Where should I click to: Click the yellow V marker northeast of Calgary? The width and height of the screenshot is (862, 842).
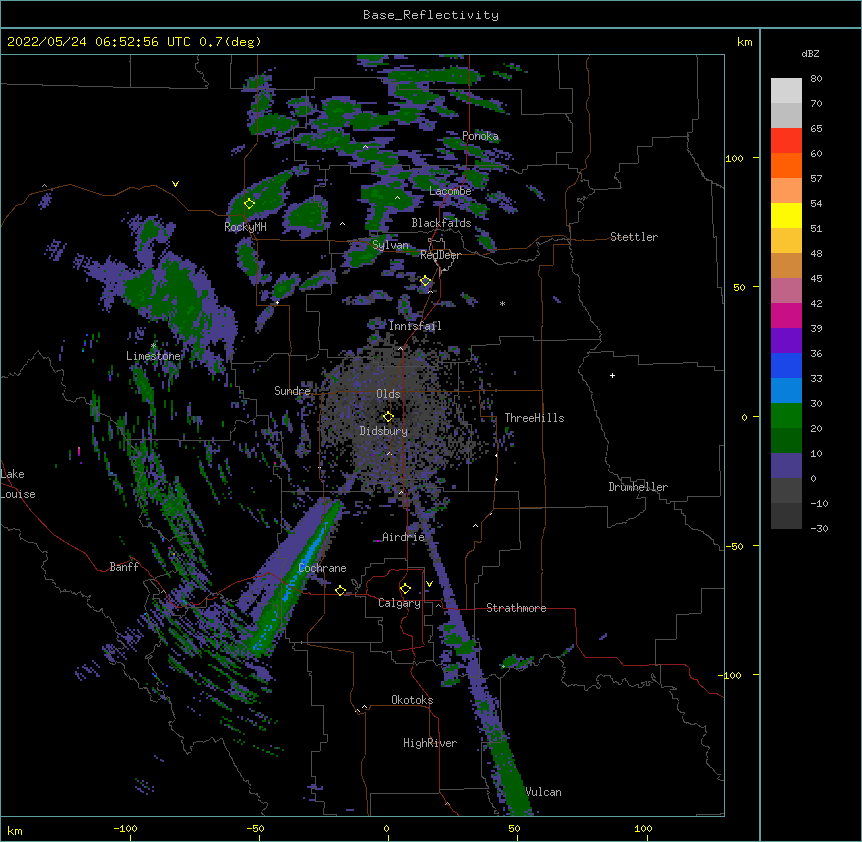[x=429, y=584]
